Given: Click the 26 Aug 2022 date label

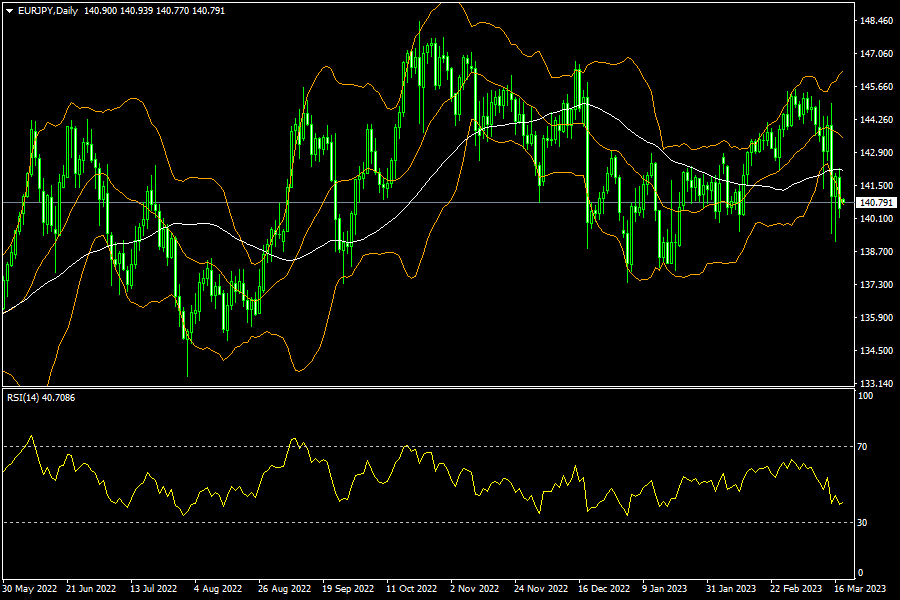Looking at the screenshot, I should (x=284, y=589).
